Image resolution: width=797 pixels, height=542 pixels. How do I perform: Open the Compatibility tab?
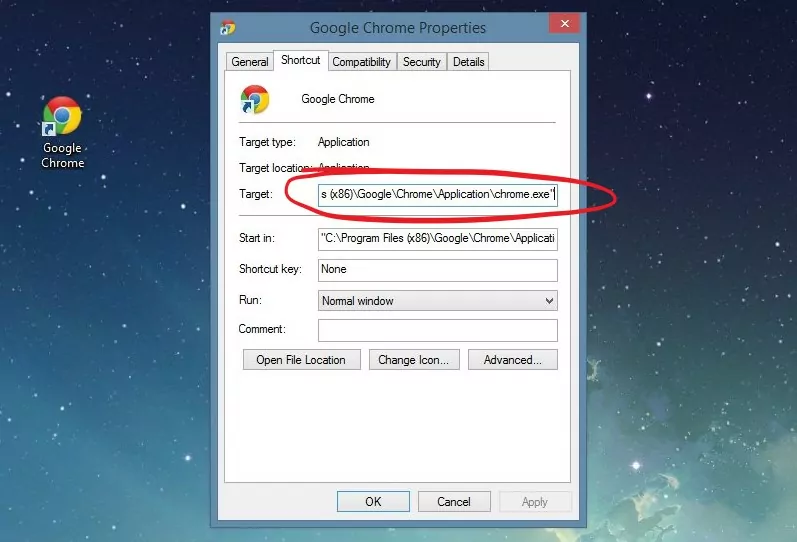point(361,62)
